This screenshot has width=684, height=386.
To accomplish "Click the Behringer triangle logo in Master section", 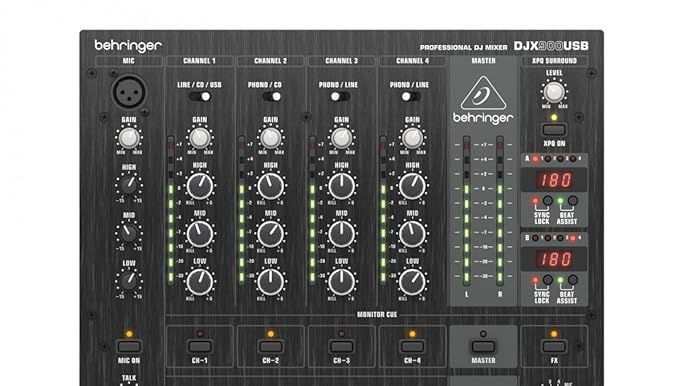I will coord(483,93).
